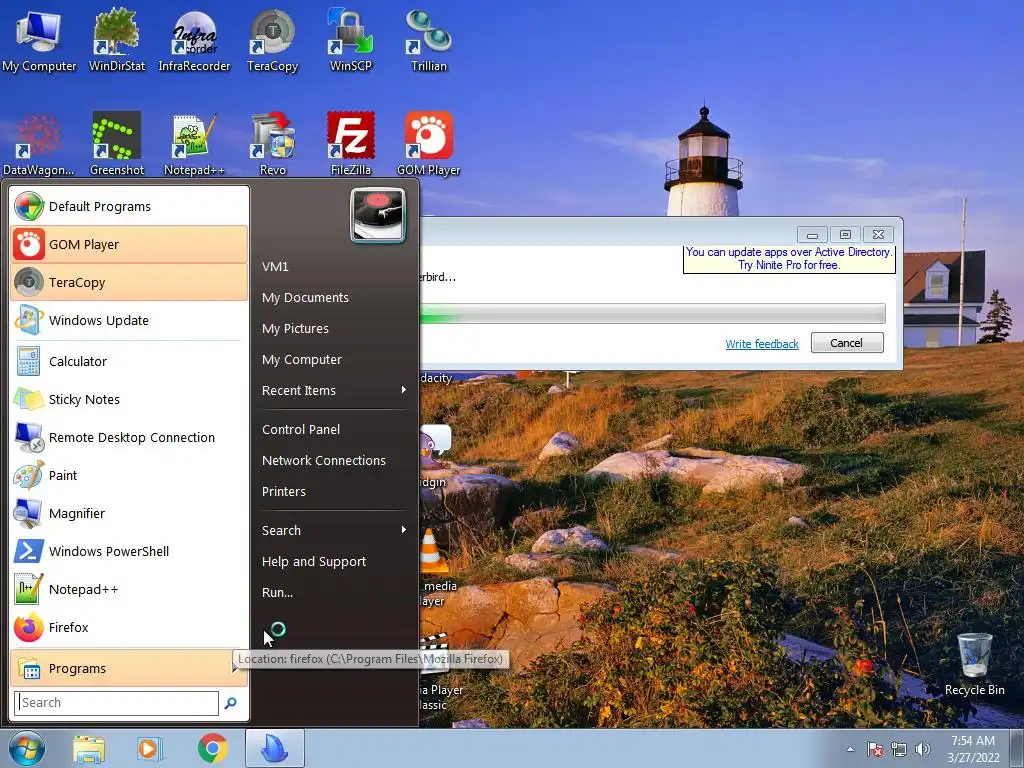Image resolution: width=1024 pixels, height=768 pixels.
Task: Open the TeraCopy desktop shortcut
Action: 272,39
